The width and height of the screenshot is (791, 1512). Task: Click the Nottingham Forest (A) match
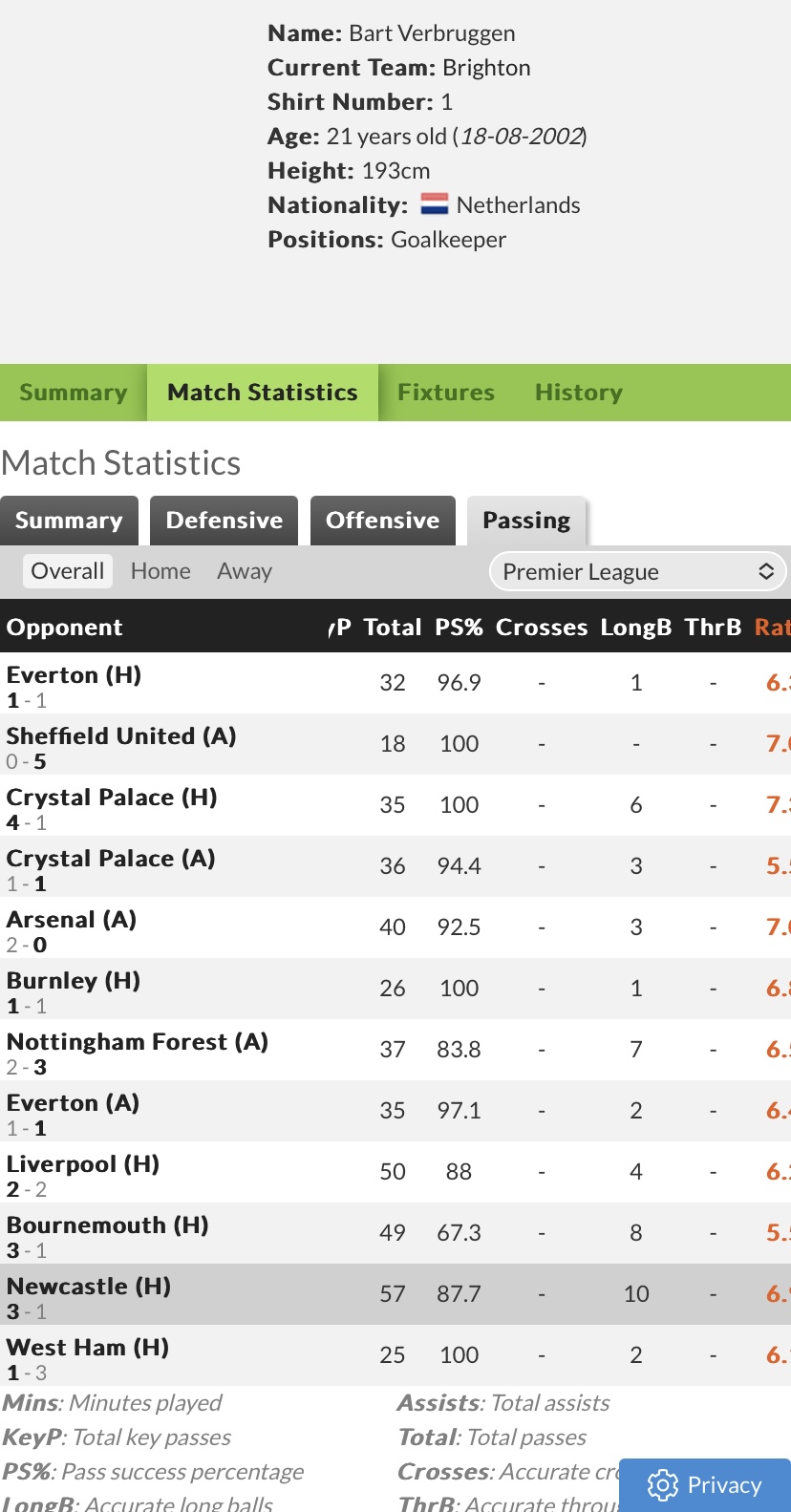[138, 1042]
